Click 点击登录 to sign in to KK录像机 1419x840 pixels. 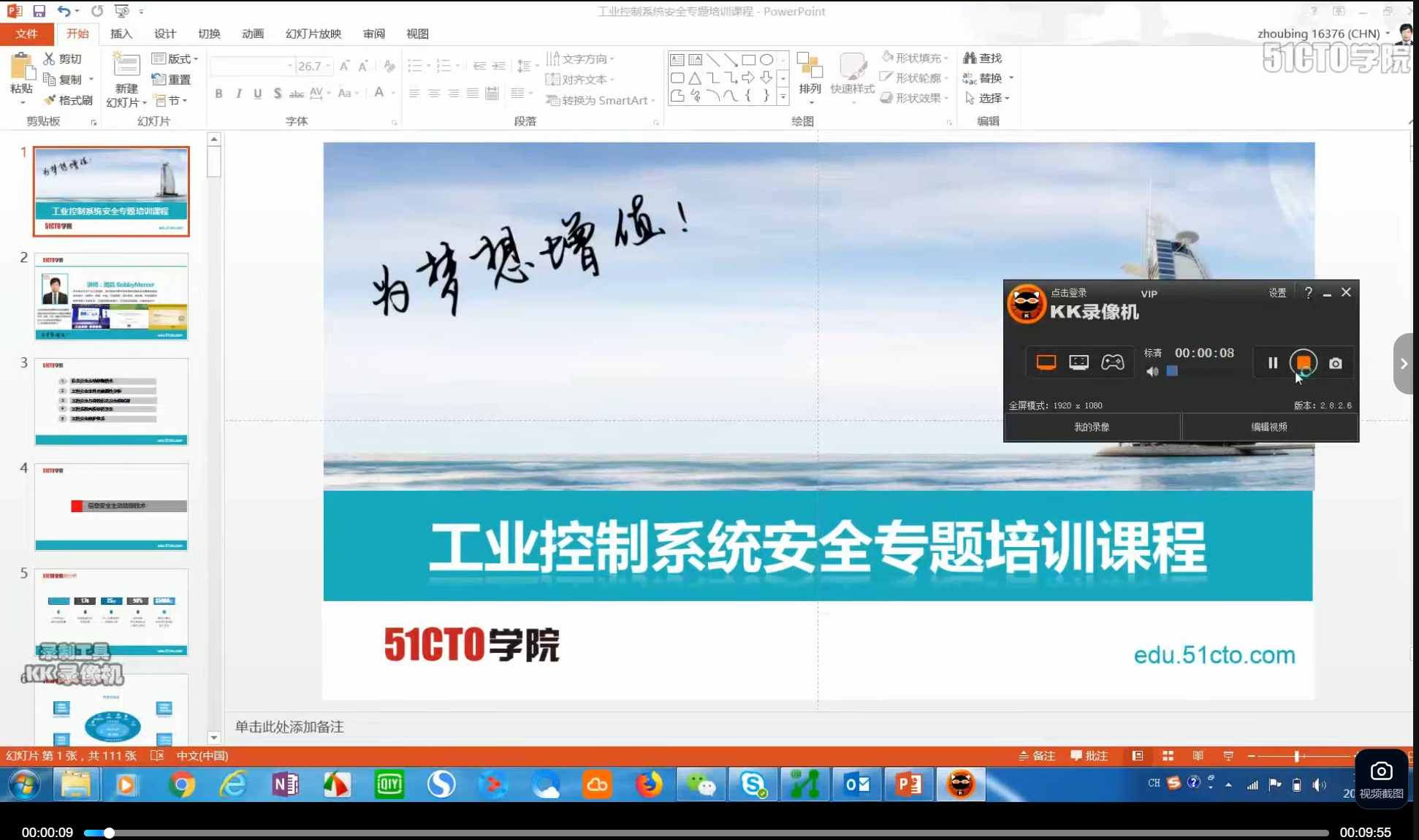click(1070, 293)
